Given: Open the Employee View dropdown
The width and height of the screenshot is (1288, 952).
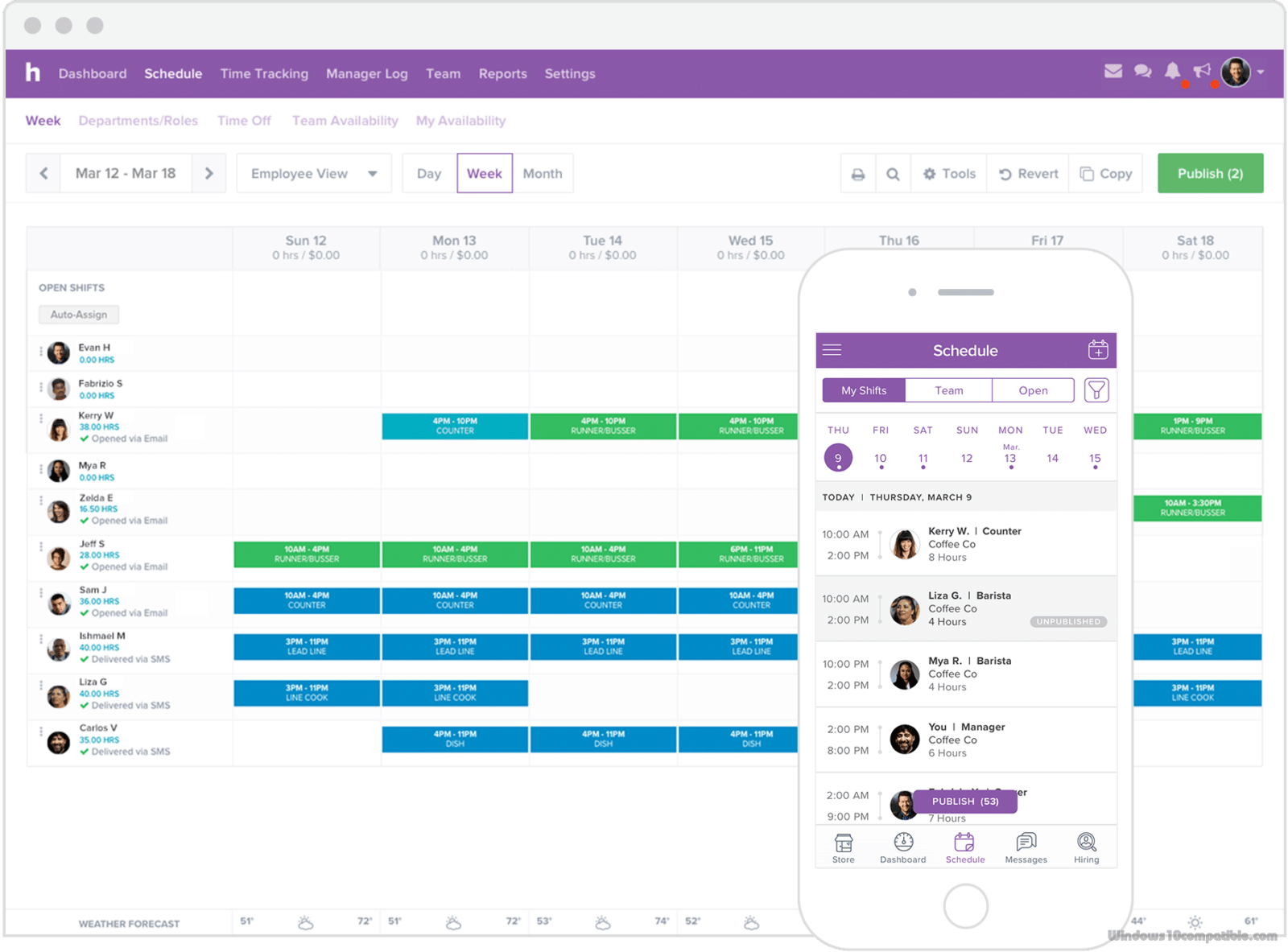Looking at the screenshot, I should [x=313, y=173].
